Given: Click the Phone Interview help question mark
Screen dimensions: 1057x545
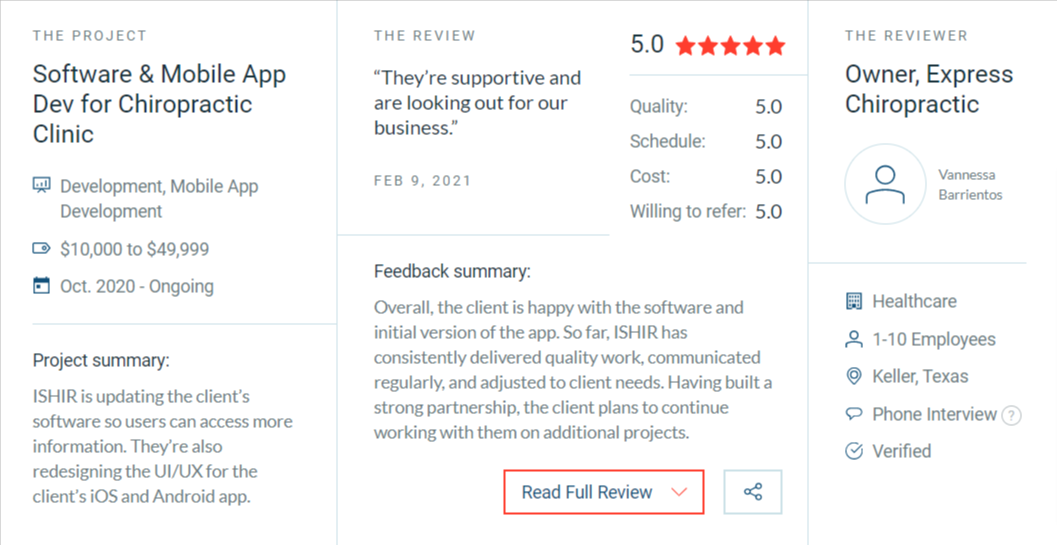Looking at the screenshot, I should (1011, 415).
